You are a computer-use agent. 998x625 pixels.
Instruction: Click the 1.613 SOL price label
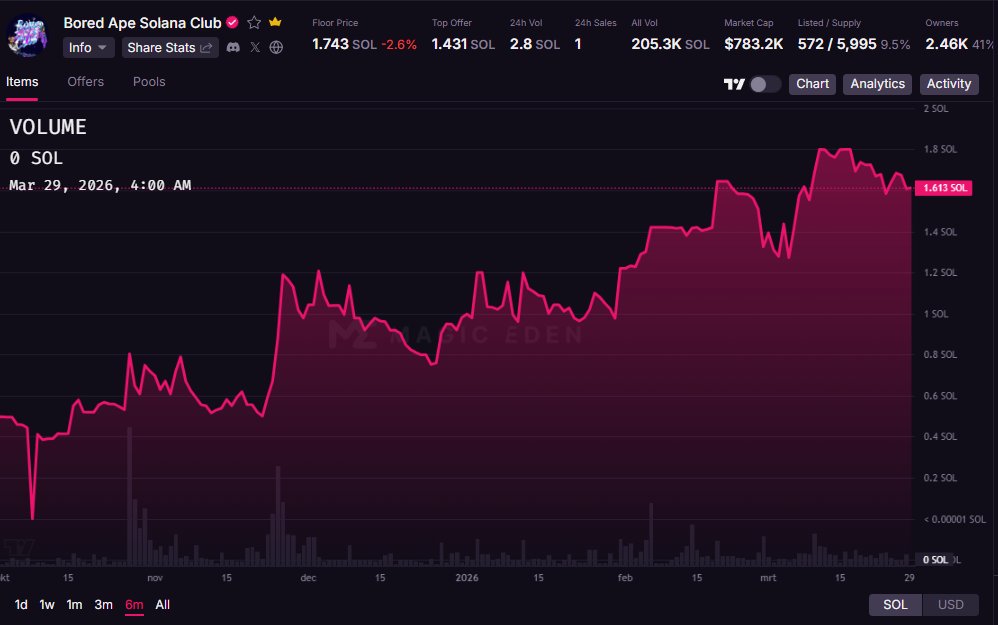pos(944,188)
